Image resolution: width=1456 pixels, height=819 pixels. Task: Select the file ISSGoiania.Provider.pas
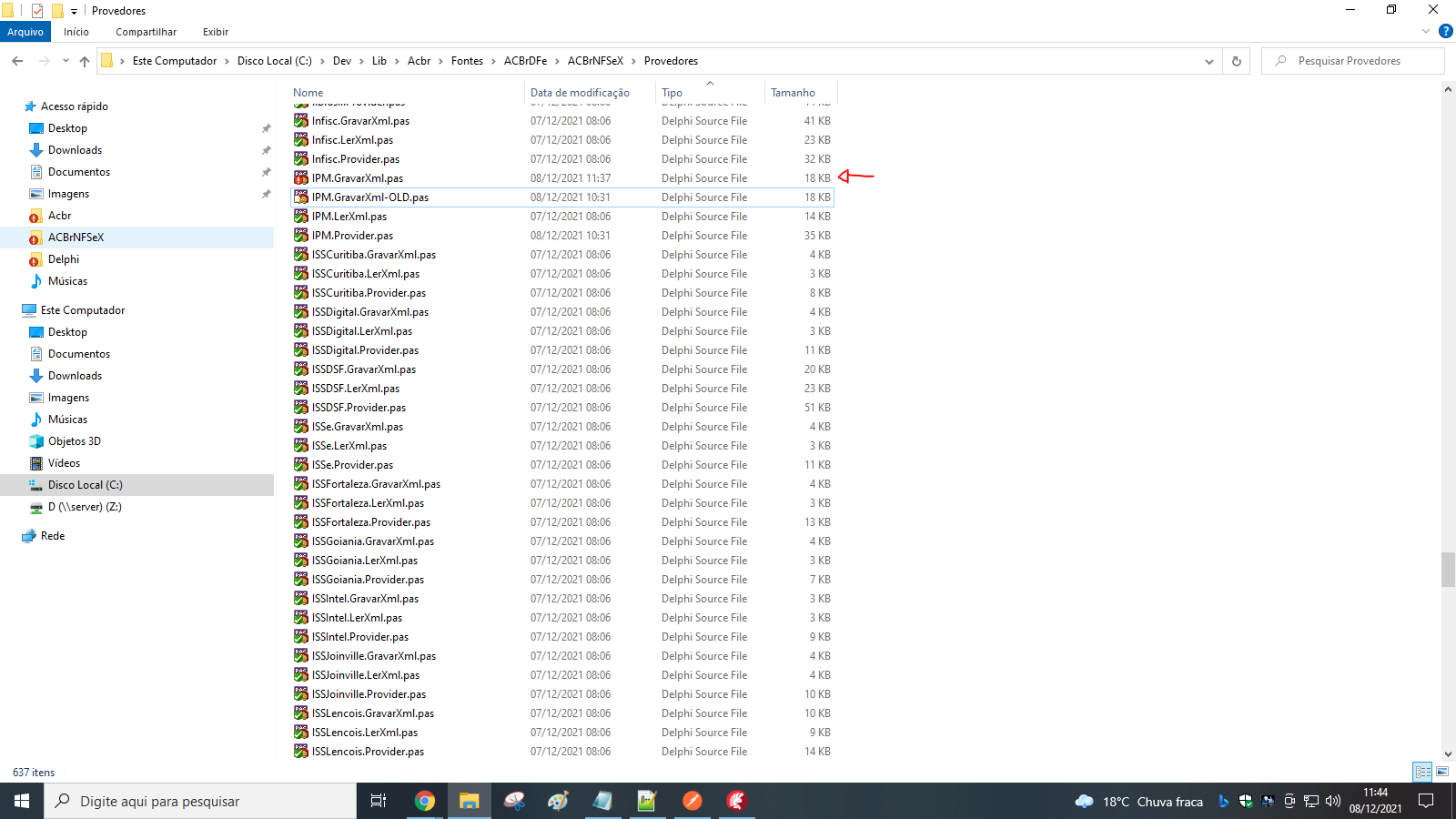click(x=368, y=580)
